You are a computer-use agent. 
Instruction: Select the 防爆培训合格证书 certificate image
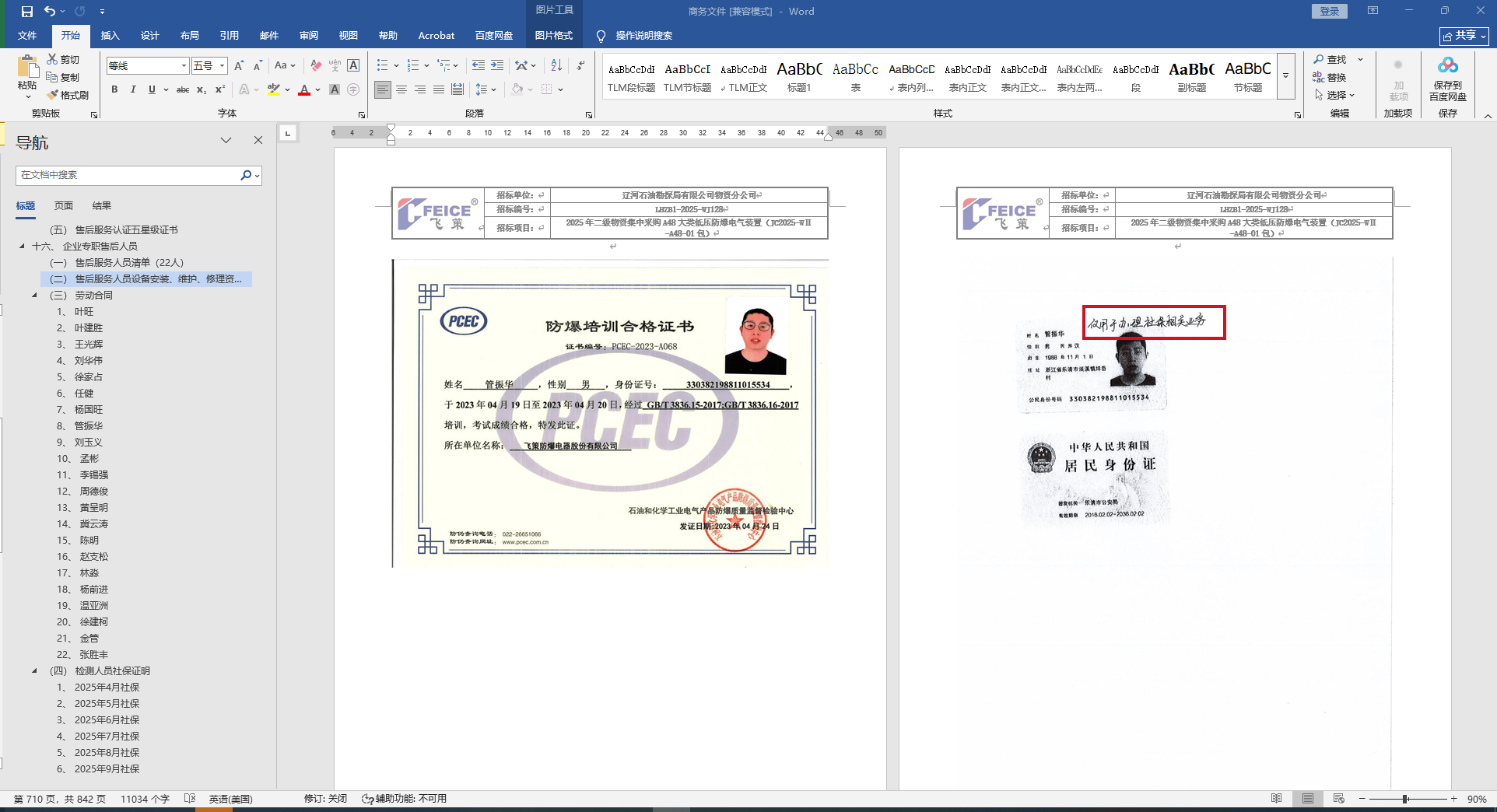(x=610, y=414)
